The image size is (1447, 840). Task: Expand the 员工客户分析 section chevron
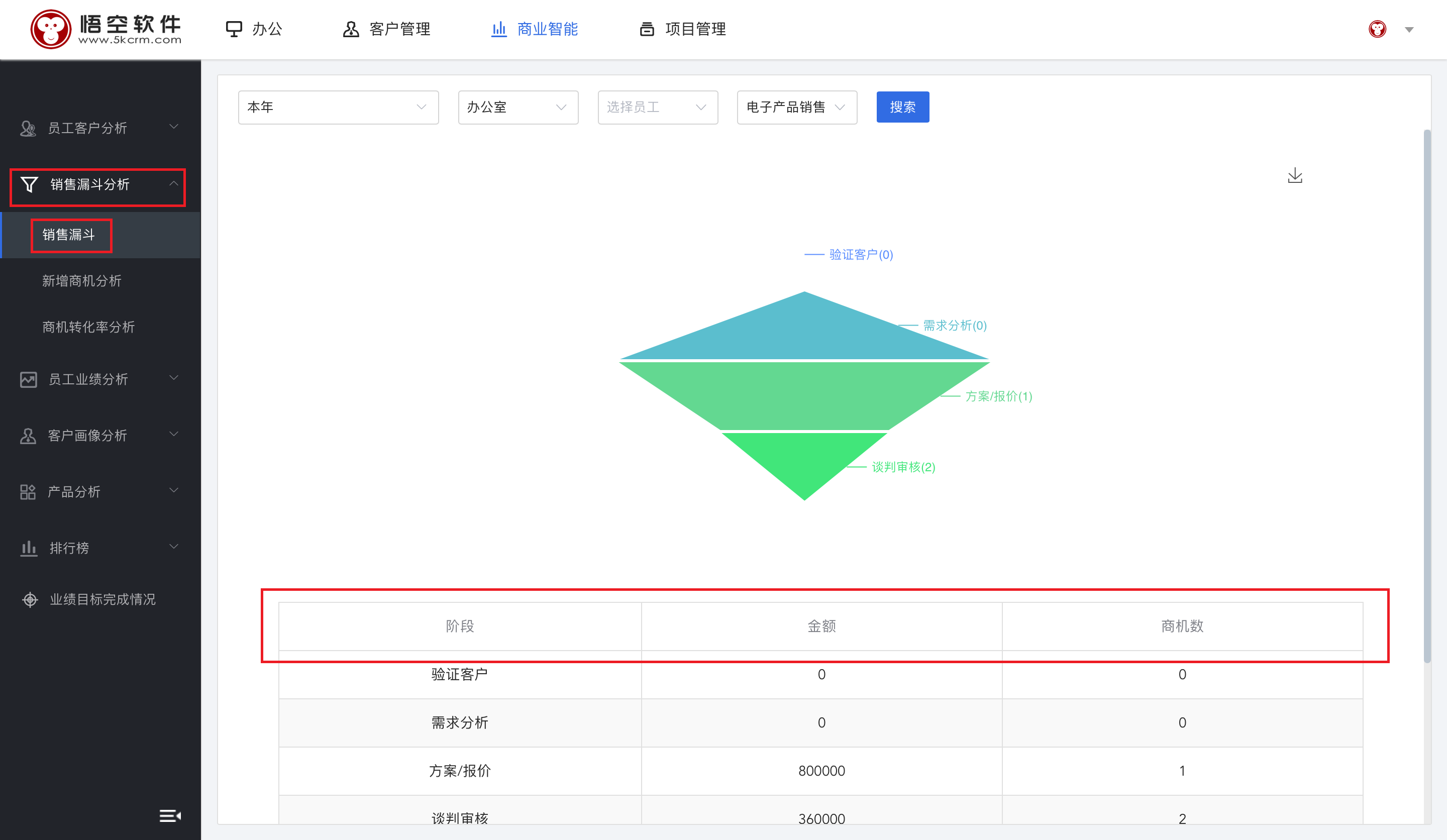[x=174, y=126]
